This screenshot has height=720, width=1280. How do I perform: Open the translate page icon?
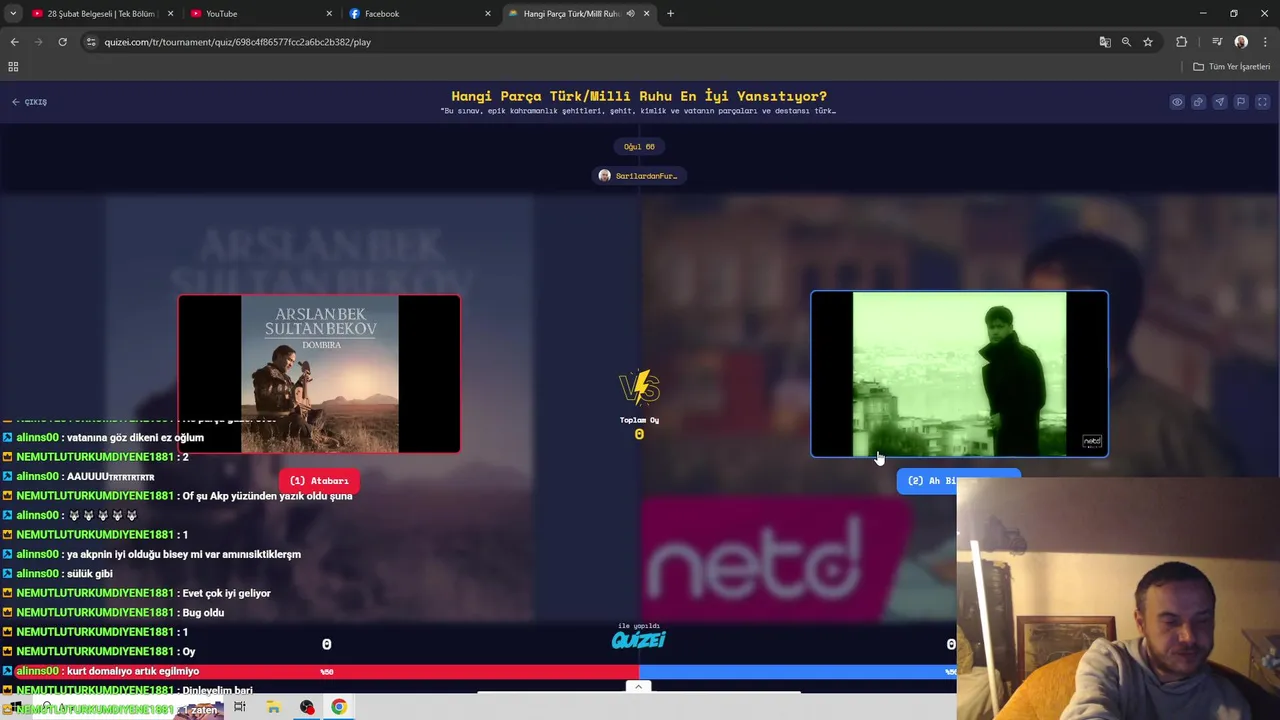[x=1105, y=42]
